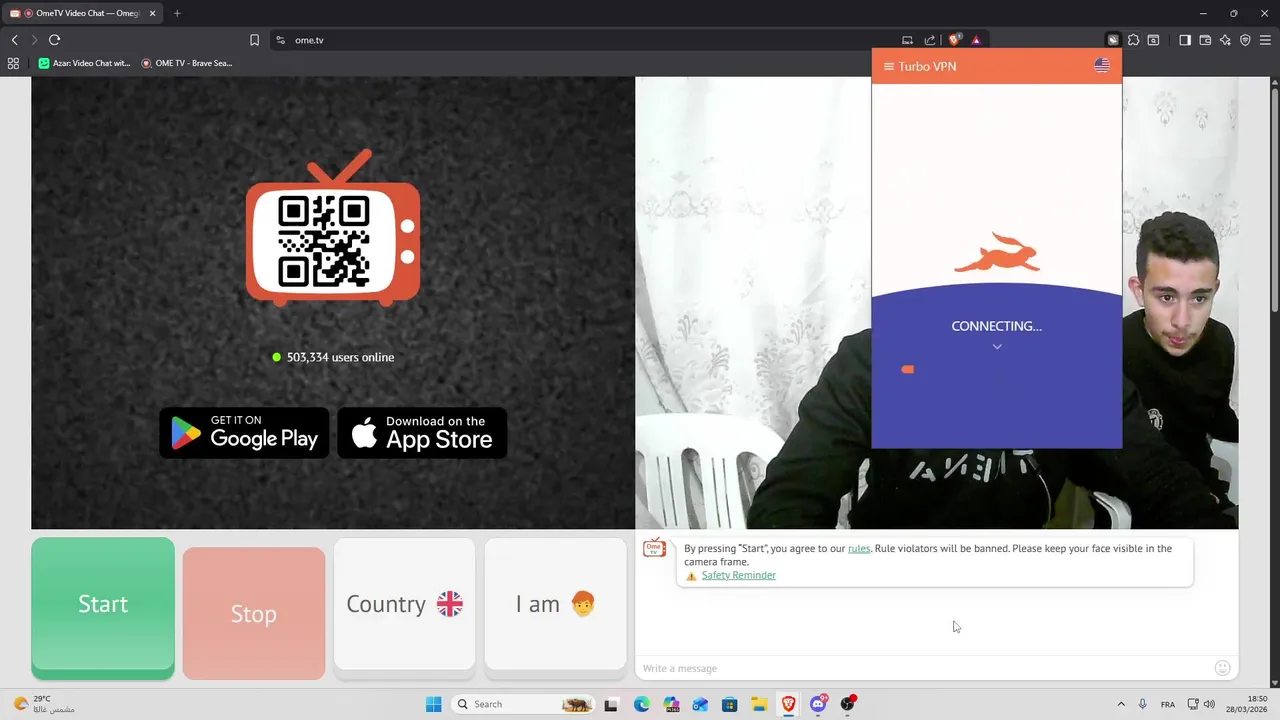1280x720 pixels.
Task: Open Windows Start menu
Action: coord(433,704)
